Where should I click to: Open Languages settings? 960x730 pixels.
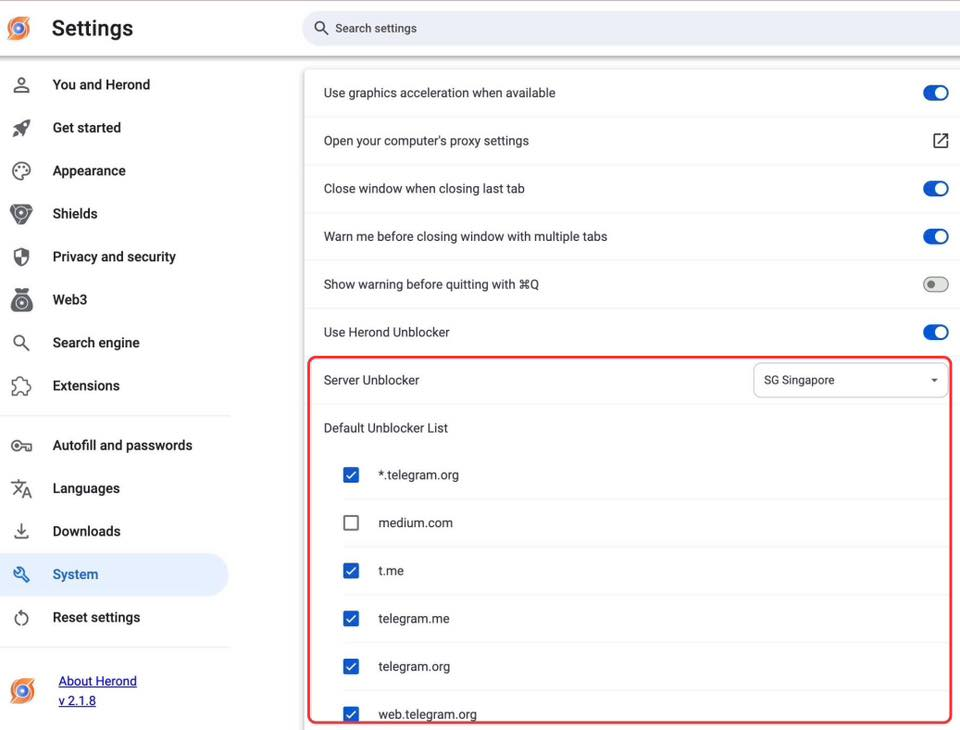(86, 489)
